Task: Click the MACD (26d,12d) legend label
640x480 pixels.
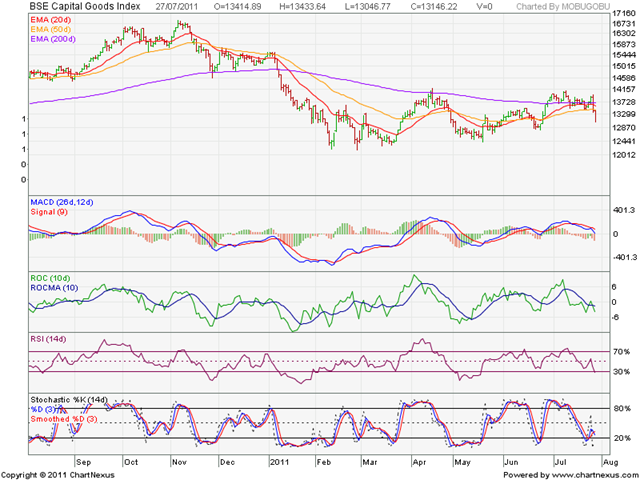Action: pyautogui.click(x=62, y=202)
